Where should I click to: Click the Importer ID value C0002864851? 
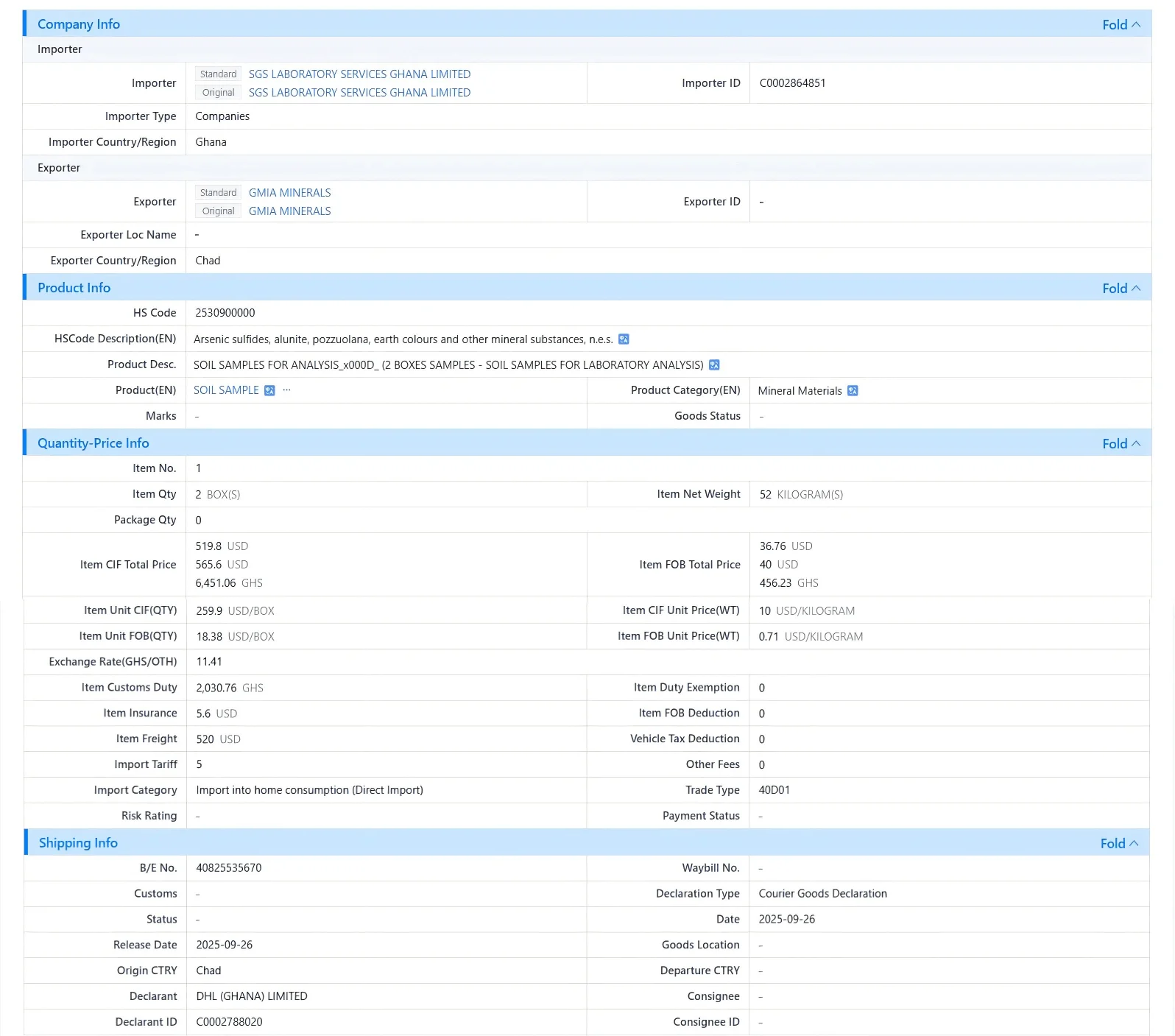(x=792, y=83)
